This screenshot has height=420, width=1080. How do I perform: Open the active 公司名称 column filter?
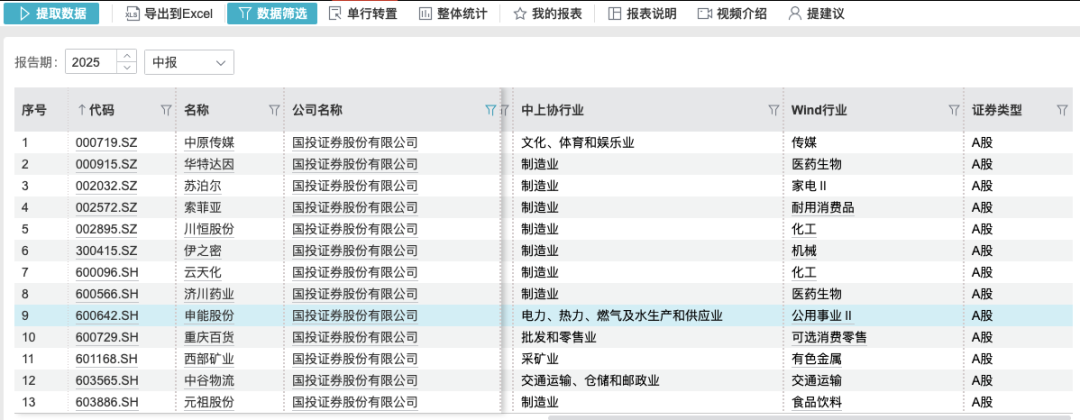(490, 110)
